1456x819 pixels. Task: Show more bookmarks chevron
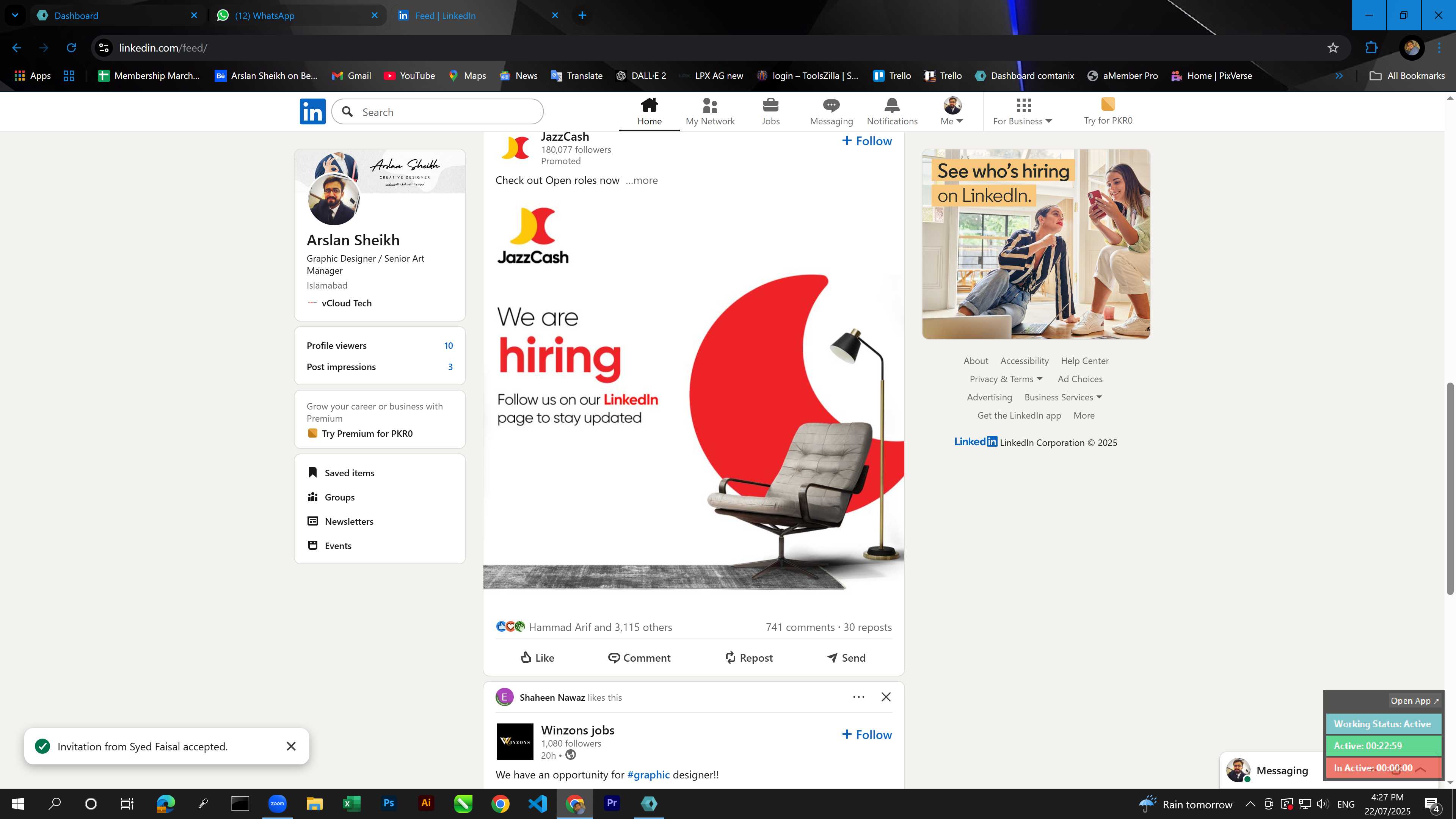(x=1338, y=76)
